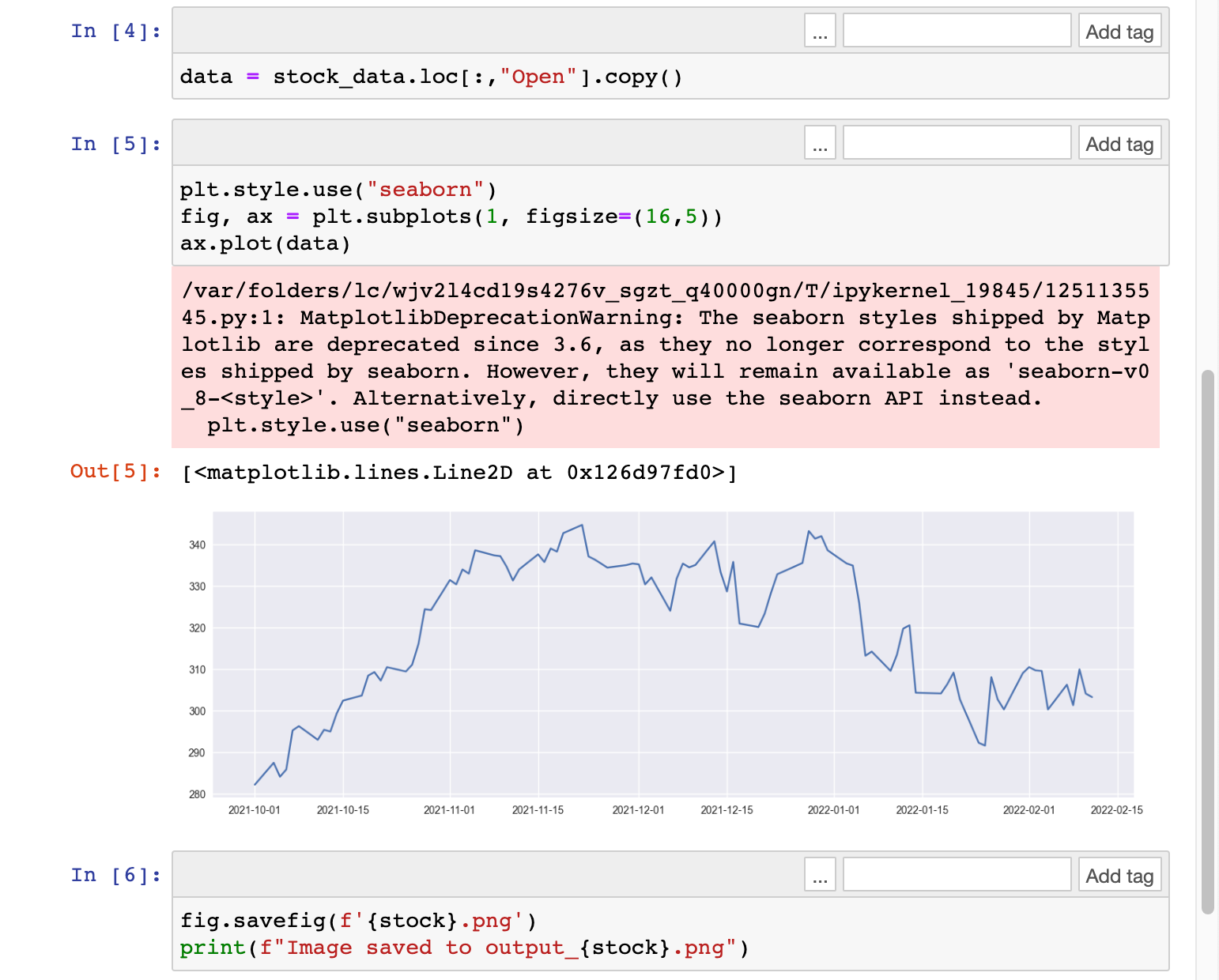Image resolution: width=1219 pixels, height=980 pixels.
Task: Click the ax.plot(data) code line
Action: 266,243
